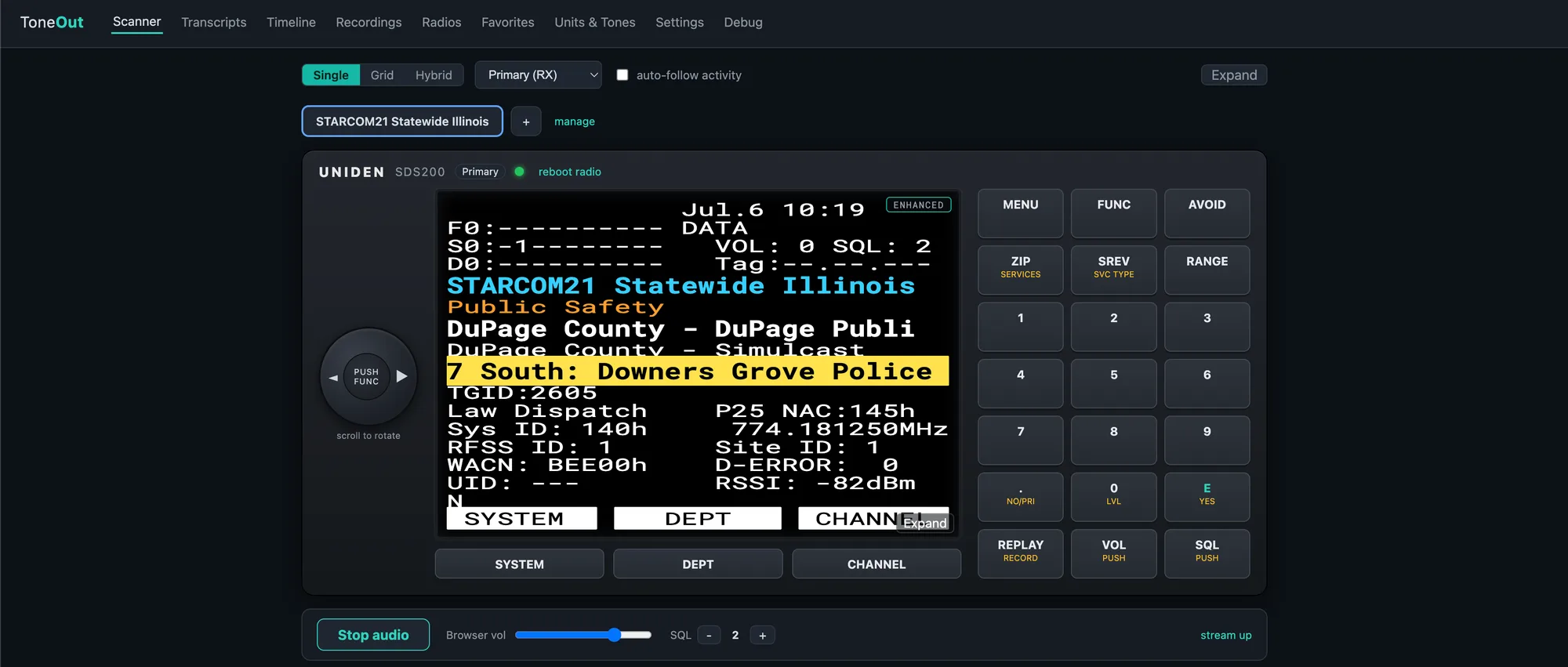Click highlighted Downers Grove Police line
This screenshot has width=1568, height=667.
(698, 372)
